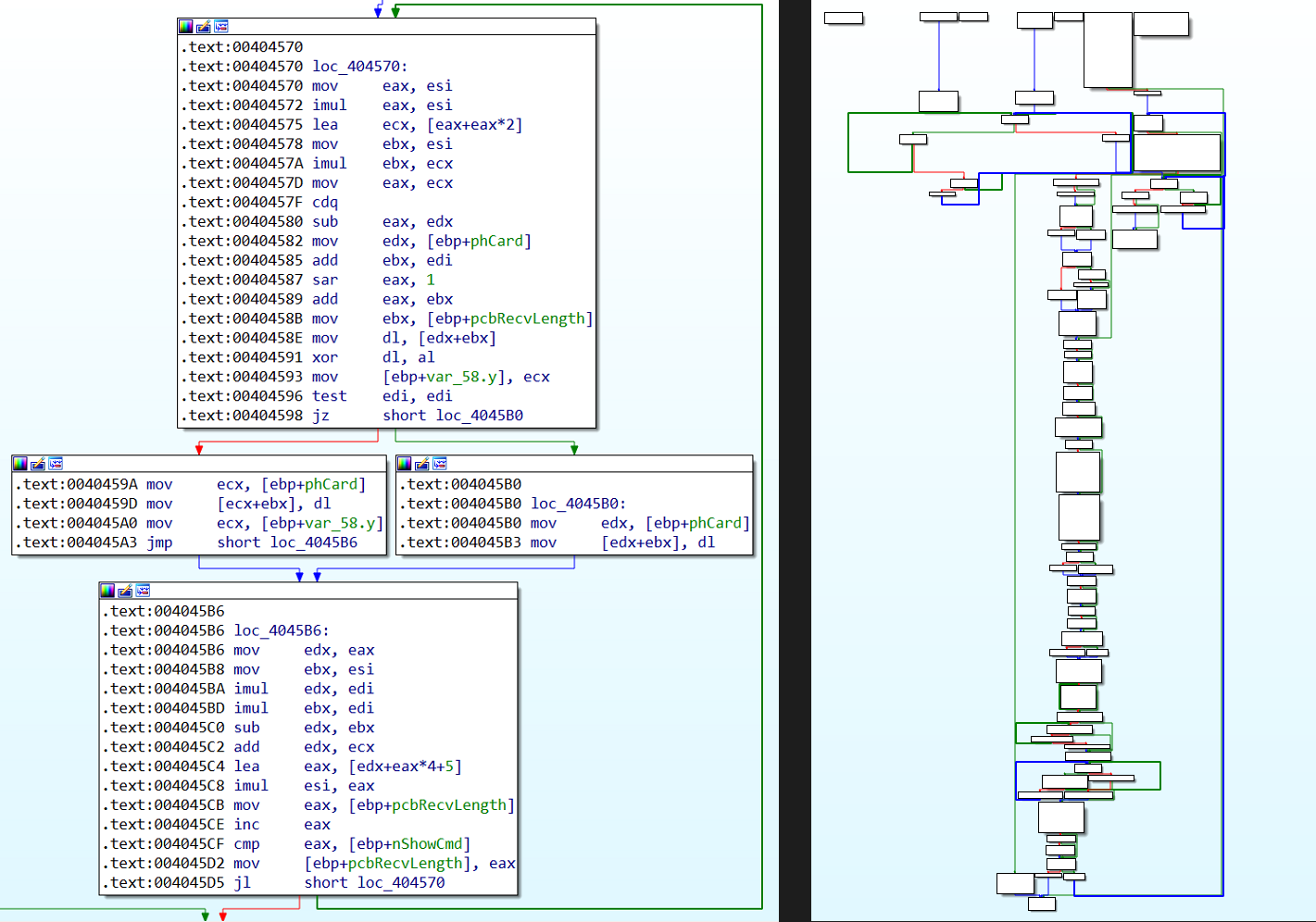
Task: Click the group nodes icon on loc_404570 block
Action: (x=221, y=27)
